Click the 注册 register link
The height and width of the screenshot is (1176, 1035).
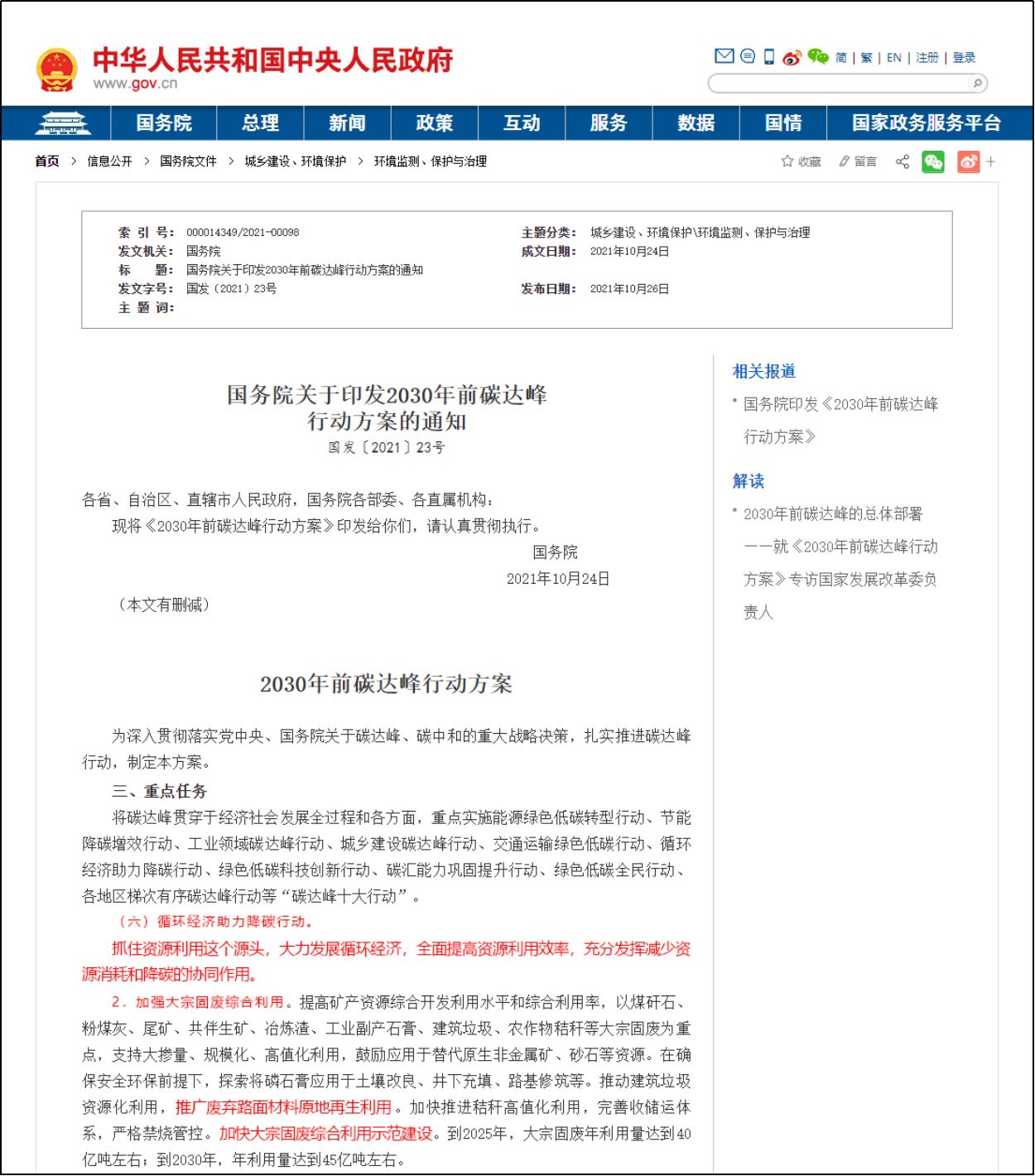tap(927, 57)
